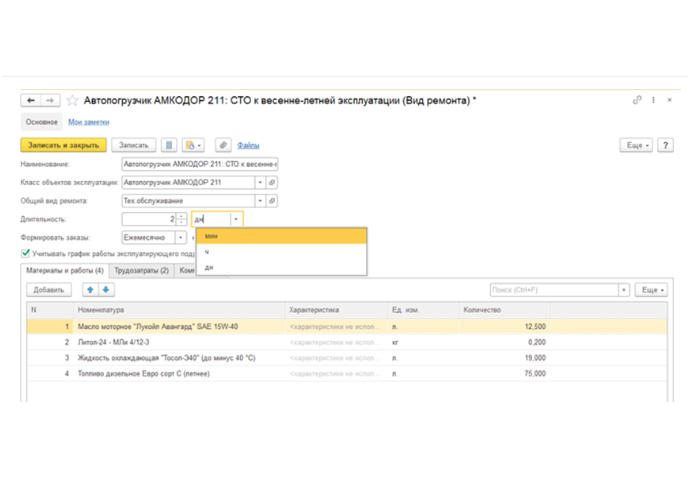This screenshot has width=688, height=493.
Task: Click the paperclip attachments icon
Action: 223,145
